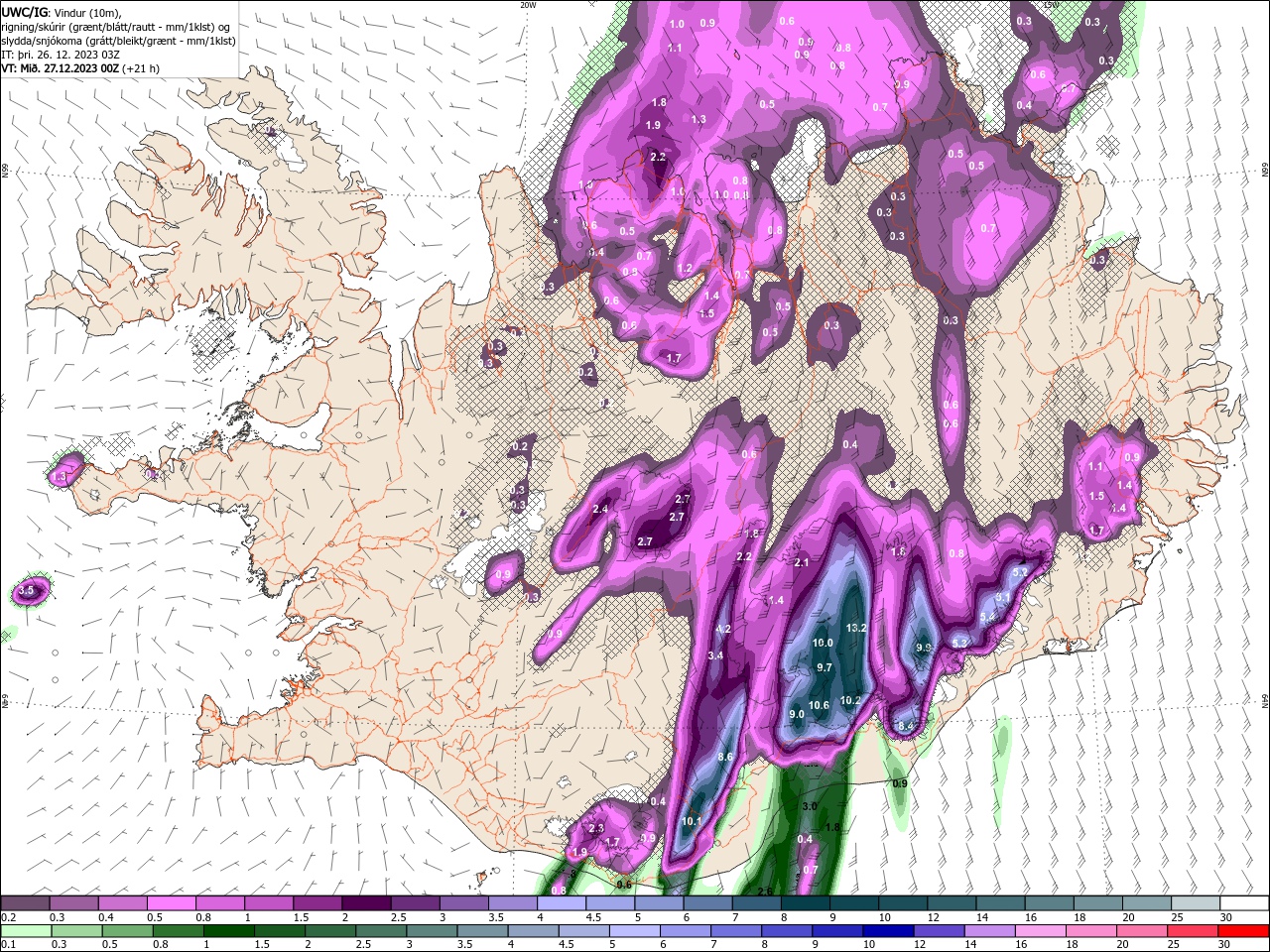The image size is (1270, 952).
Task: Click the darkest green 1–1.5 rain legend swatch
Action: 231,931
